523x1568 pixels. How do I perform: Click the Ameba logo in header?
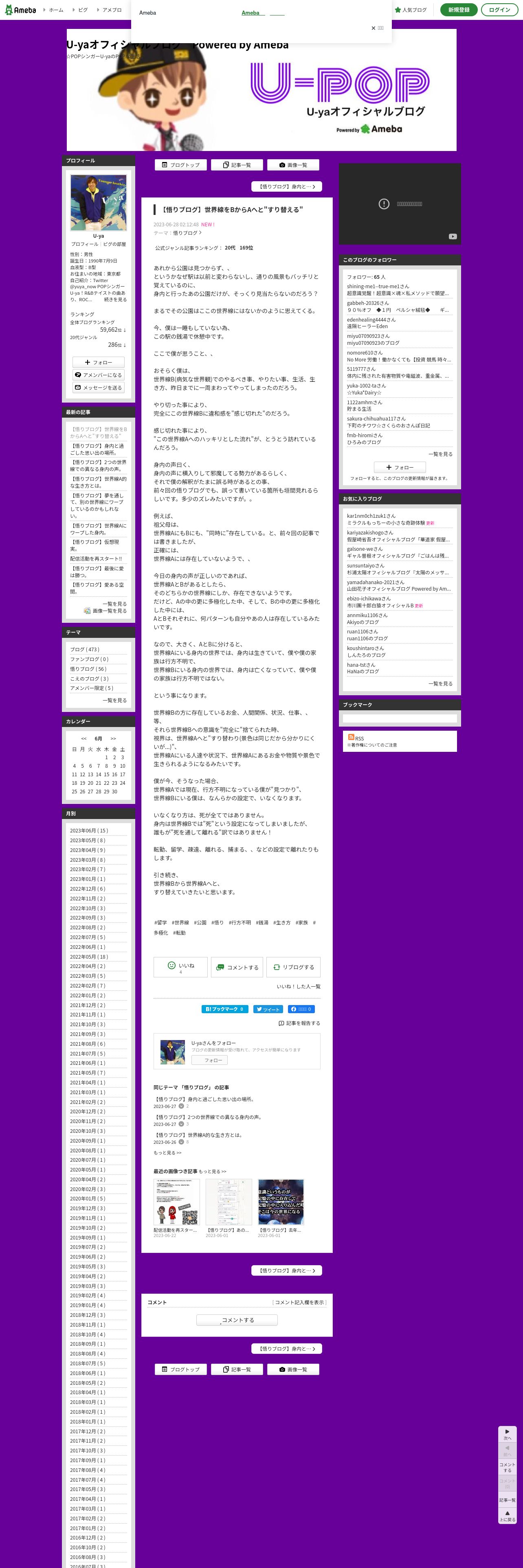click(21, 10)
